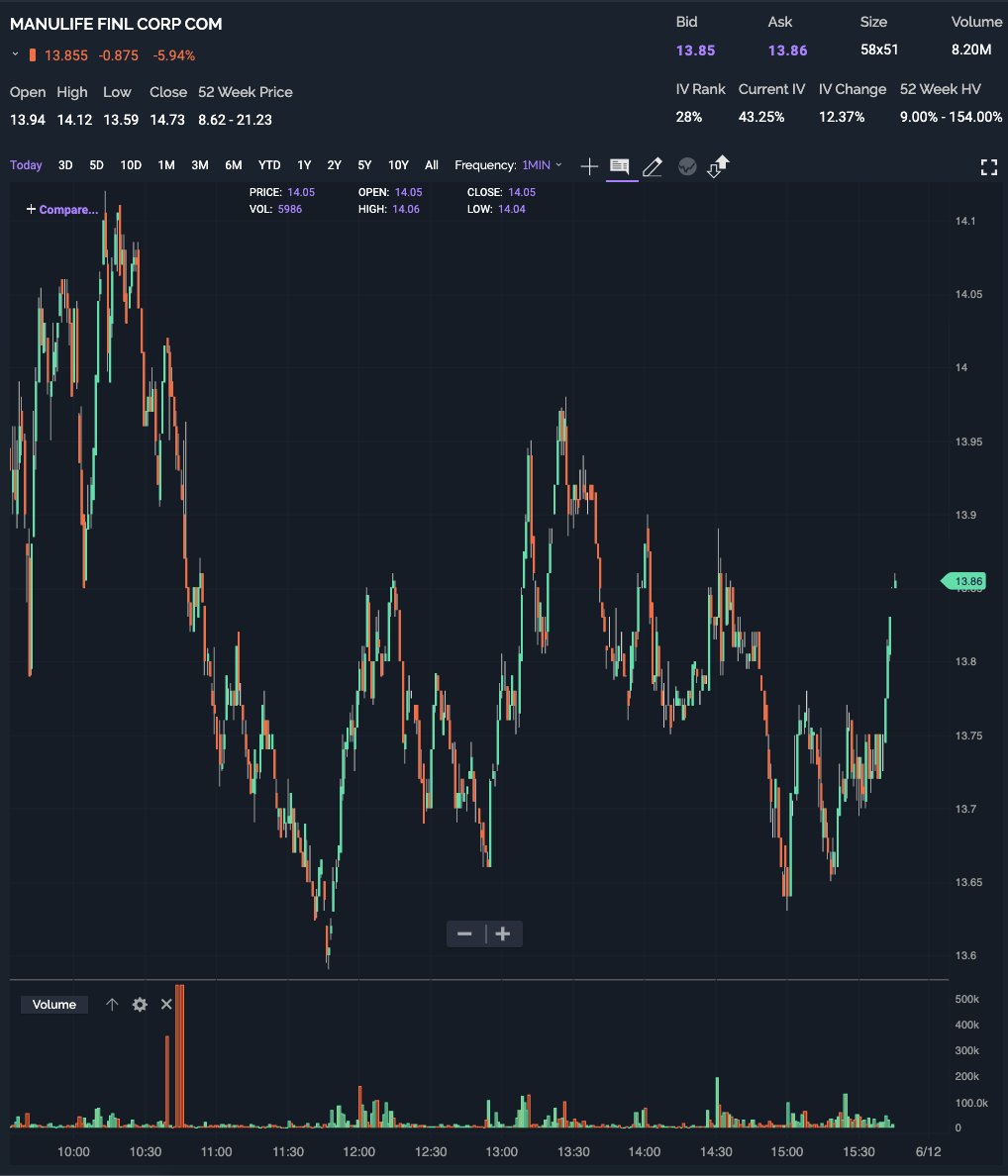Image resolution: width=1008 pixels, height=1176 pixels.
Task: Move the Volume panel up
Action: 112,1004
